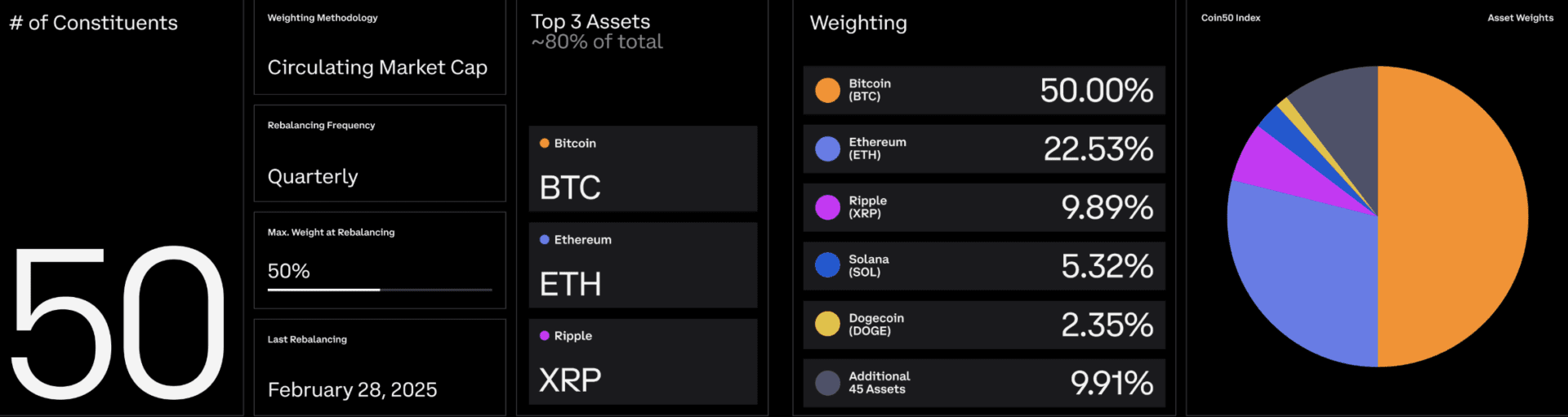The width and height of the screenshot is (1568, 417).
Task: Click the February 28, 2025 last rebalancing card
Action: click(380, 367)
